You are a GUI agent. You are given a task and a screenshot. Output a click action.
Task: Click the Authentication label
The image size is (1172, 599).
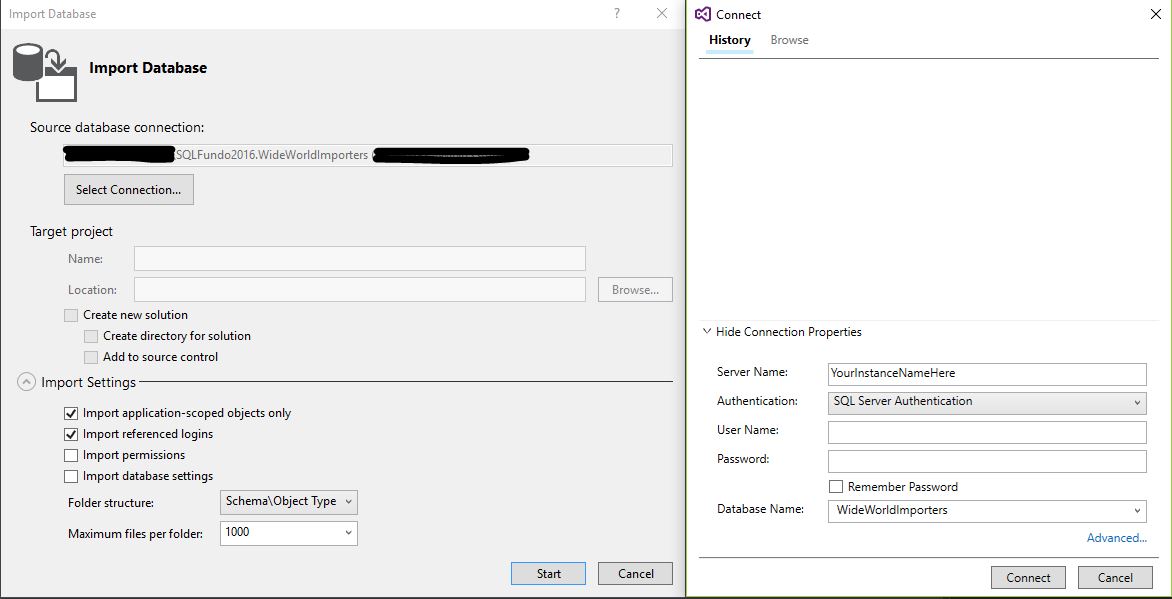[x=757, y=401]
